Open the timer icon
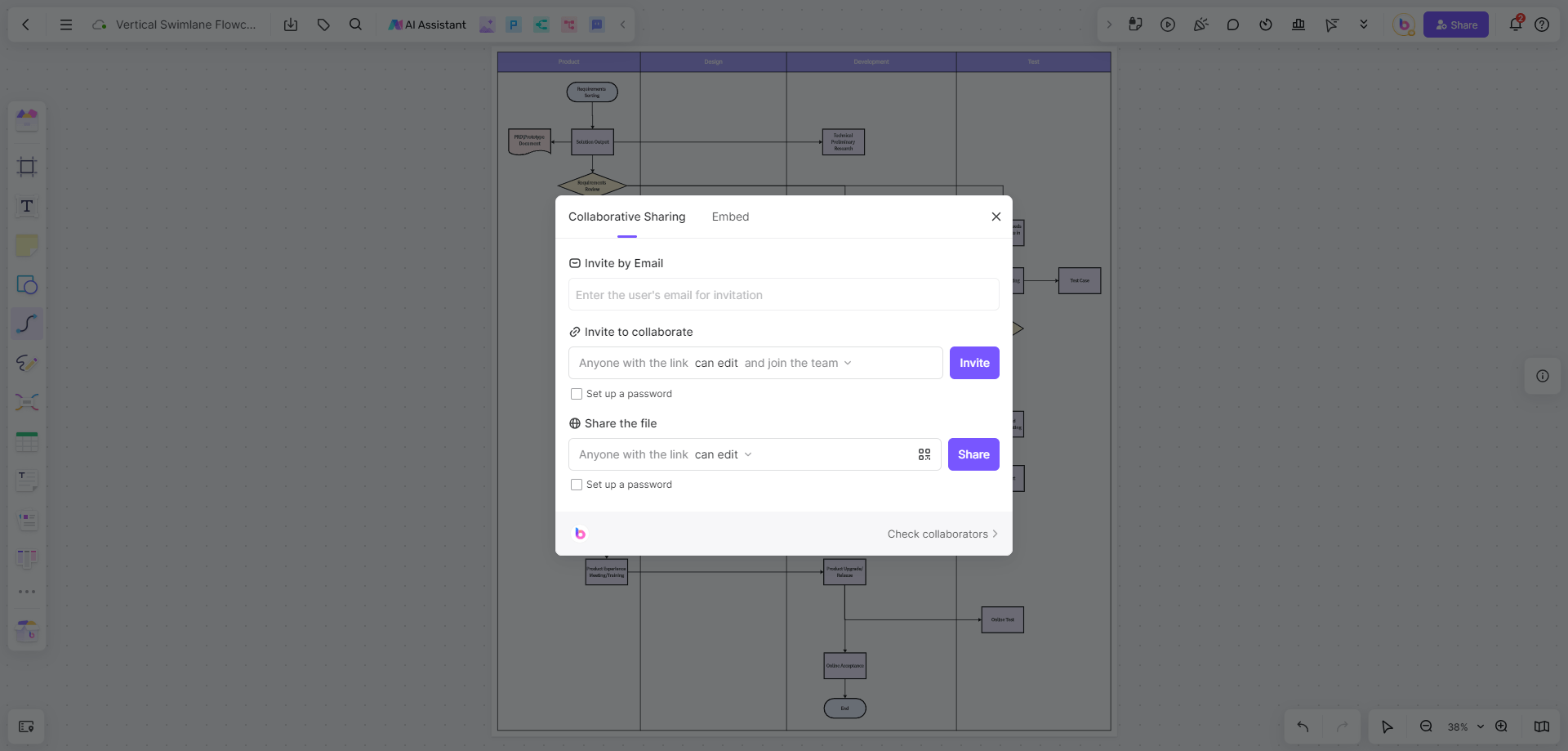Image resolution: width=1568 pixels, height=751 pixels. pyautogui.click(x=1266, y=25)
